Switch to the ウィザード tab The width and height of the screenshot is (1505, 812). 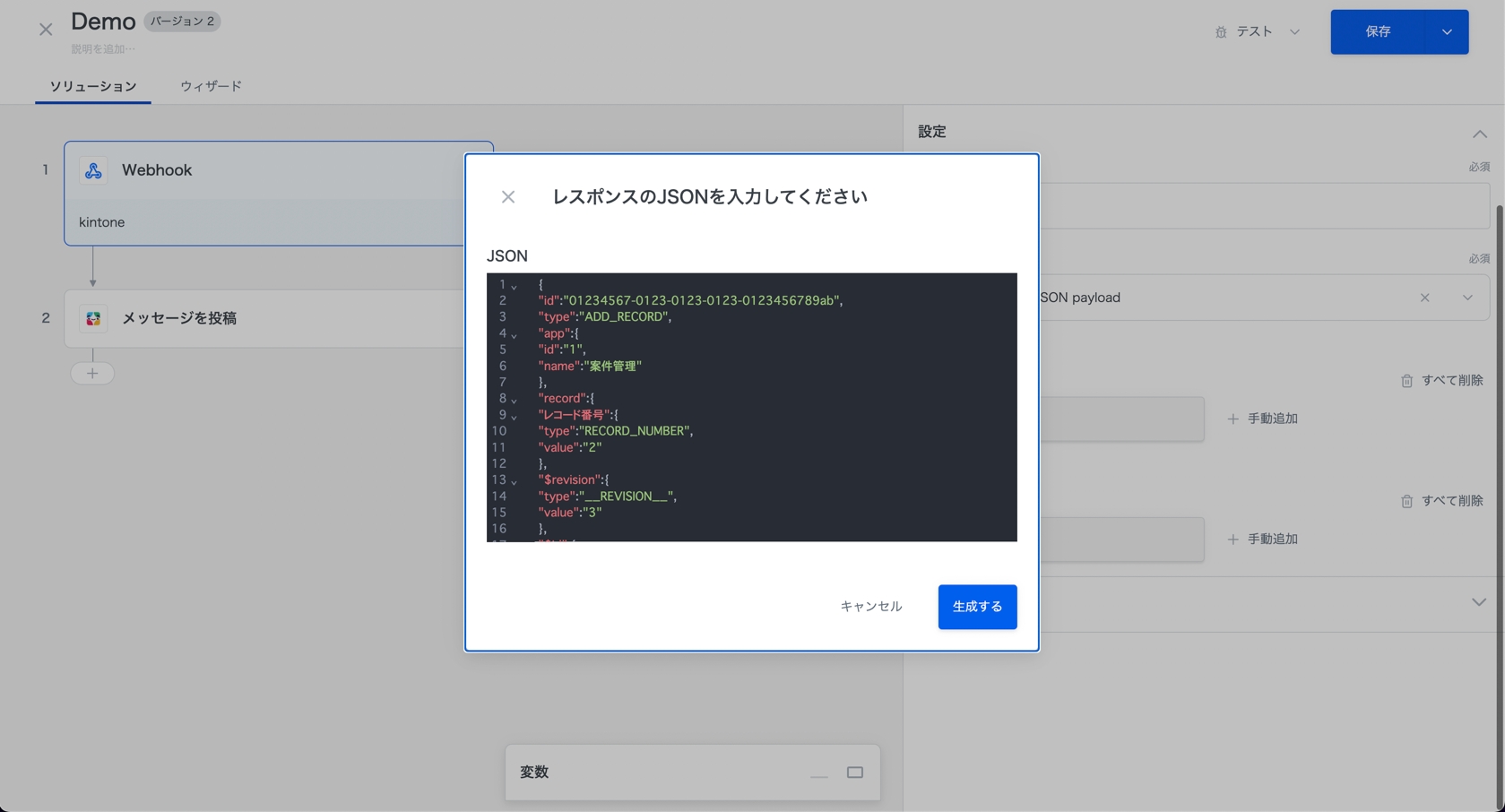tap(211, 86)
